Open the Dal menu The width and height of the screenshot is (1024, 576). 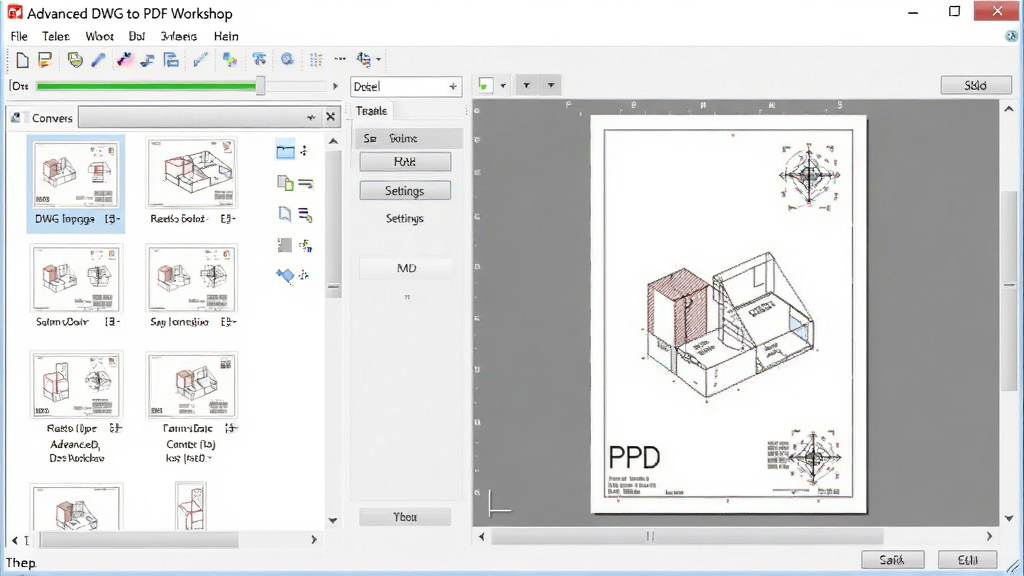[136, 37]
